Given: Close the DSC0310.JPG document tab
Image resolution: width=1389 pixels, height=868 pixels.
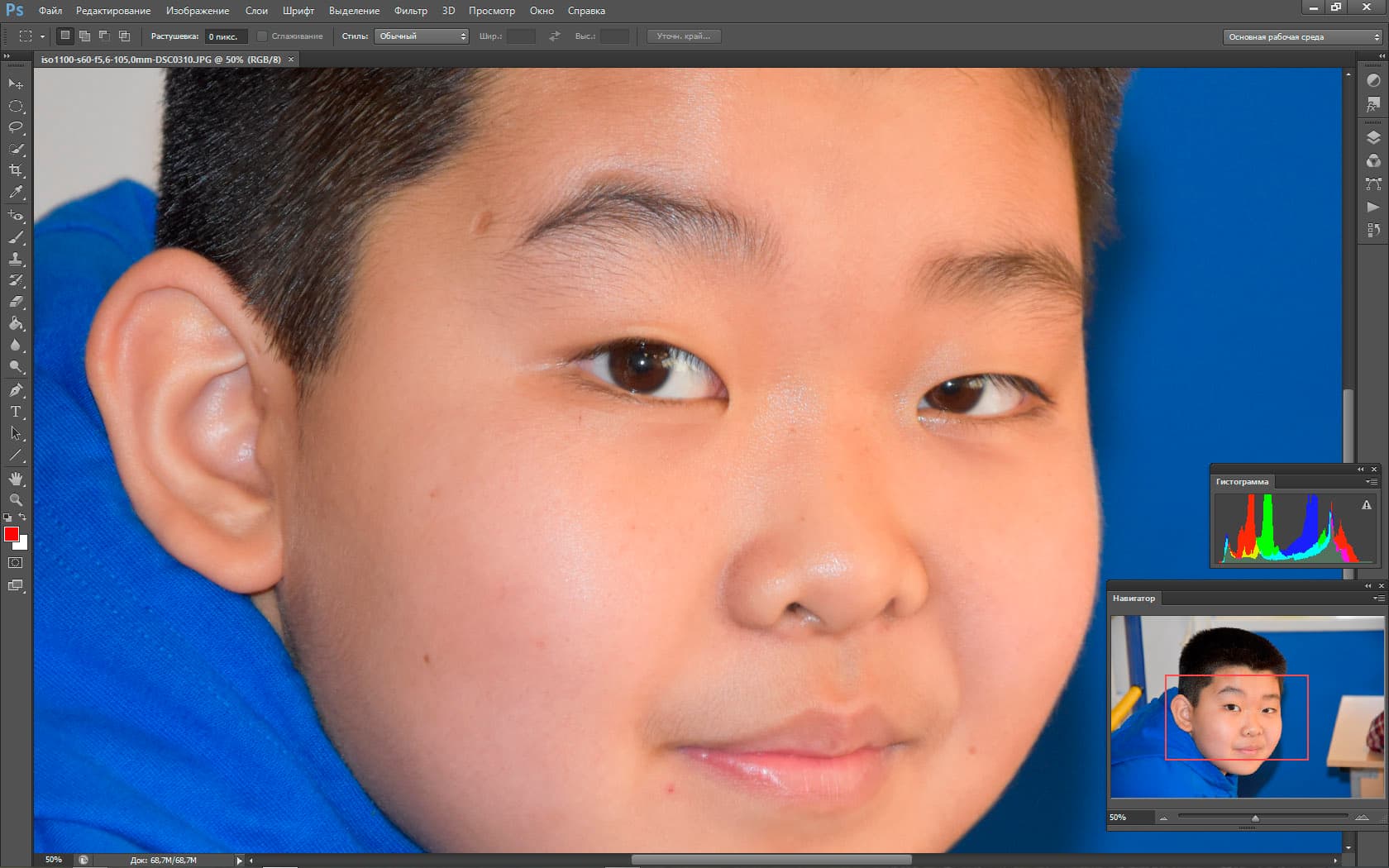Looking at the screenshot, I should pos(291,60).
